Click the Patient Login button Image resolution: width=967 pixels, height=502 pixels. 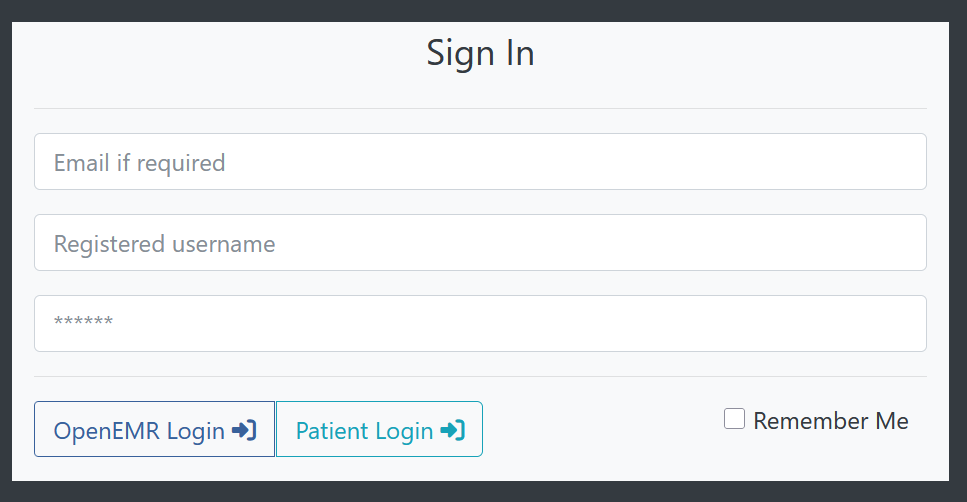379,429
